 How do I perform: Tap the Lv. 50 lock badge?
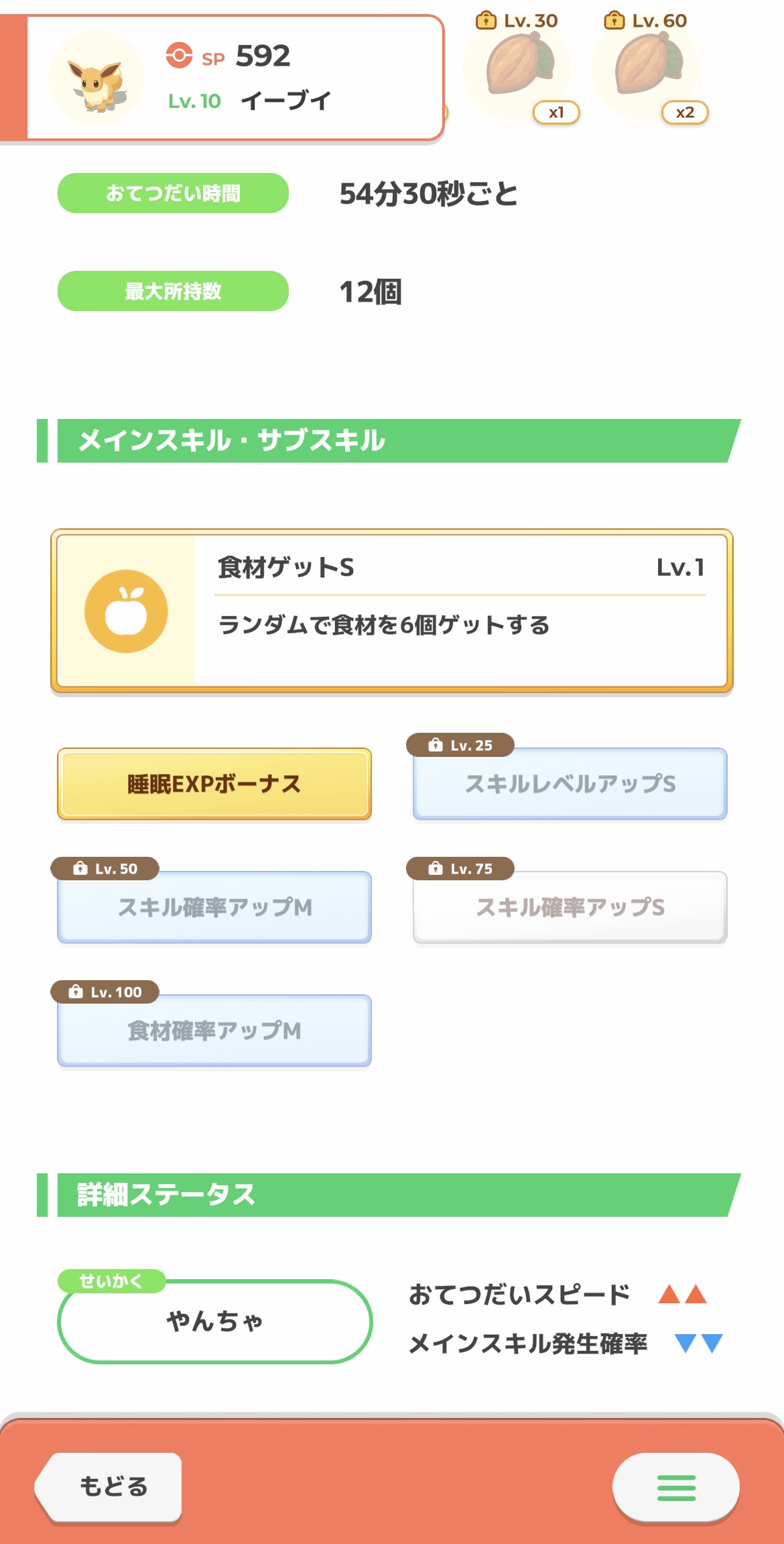105,868
